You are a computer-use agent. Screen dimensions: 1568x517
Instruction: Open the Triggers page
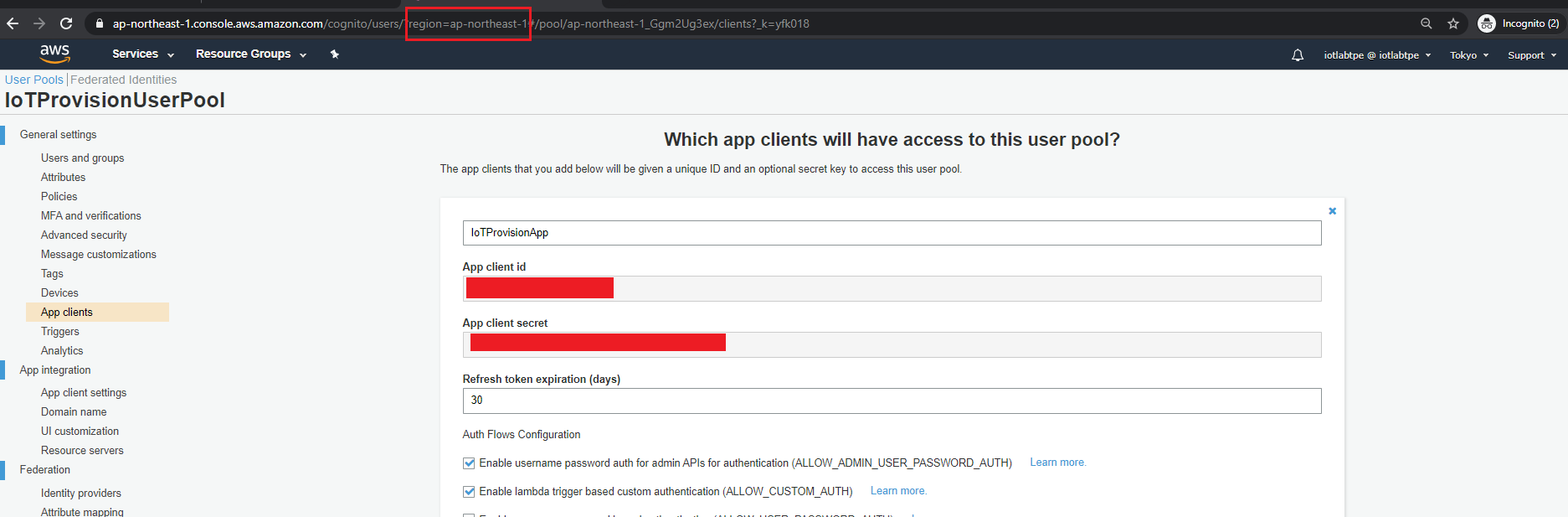[60, 332]
